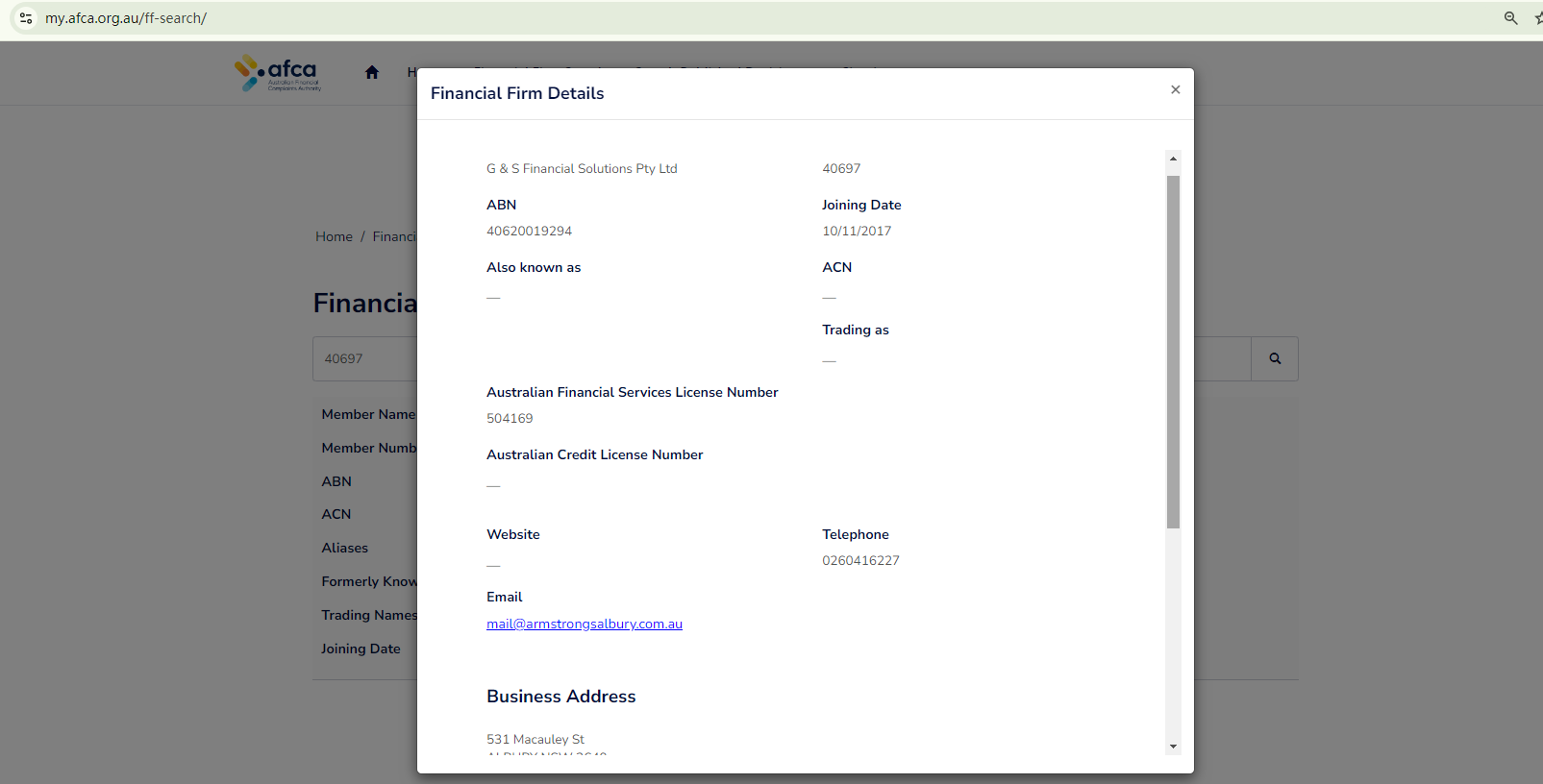Click the scroll up arrow in the dialog

1173,159
